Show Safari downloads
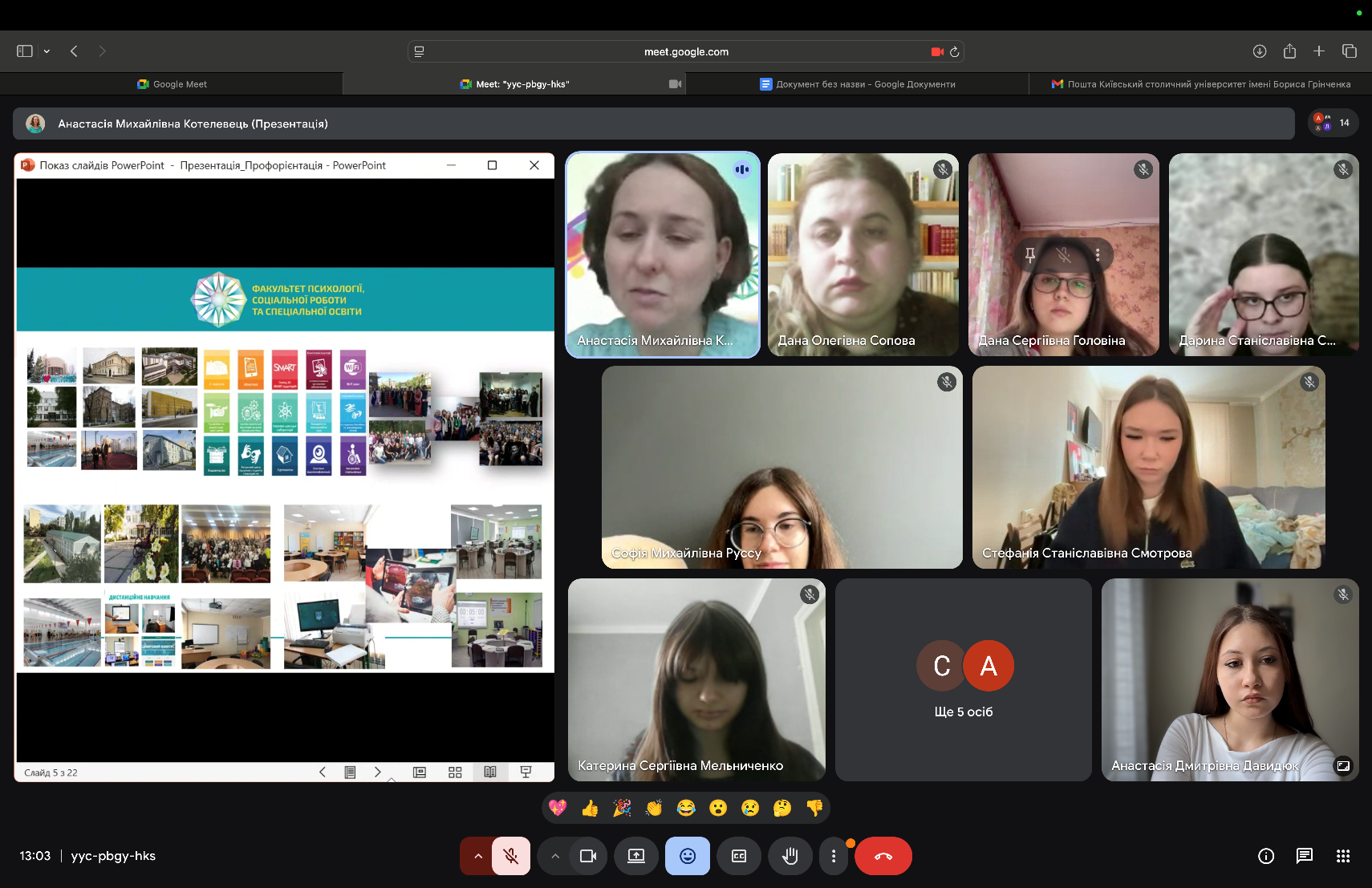1372x888 pixels. click(x=1260, y=51)
